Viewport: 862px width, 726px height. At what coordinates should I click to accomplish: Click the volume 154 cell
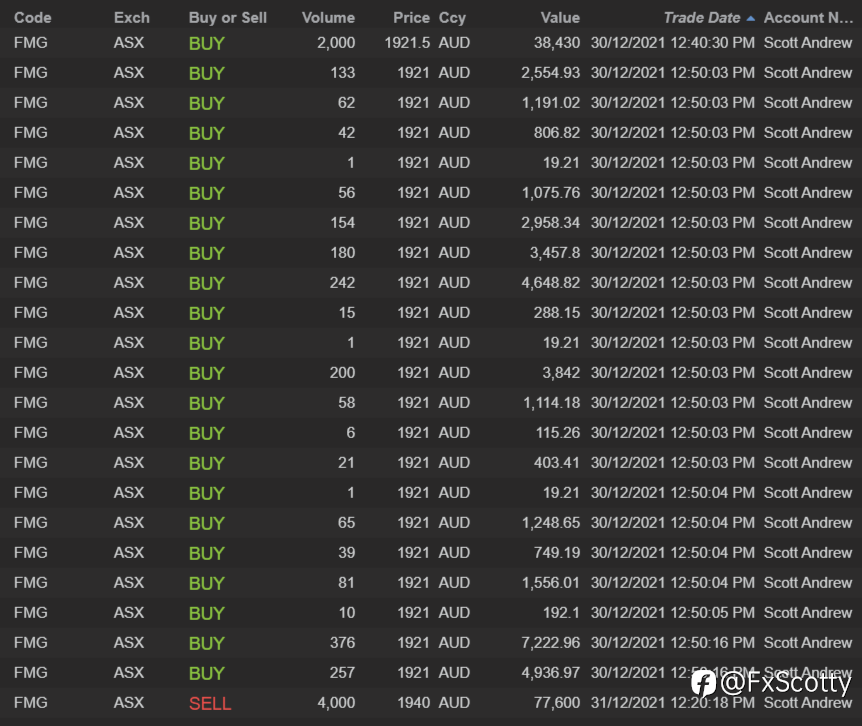(342, 223)
